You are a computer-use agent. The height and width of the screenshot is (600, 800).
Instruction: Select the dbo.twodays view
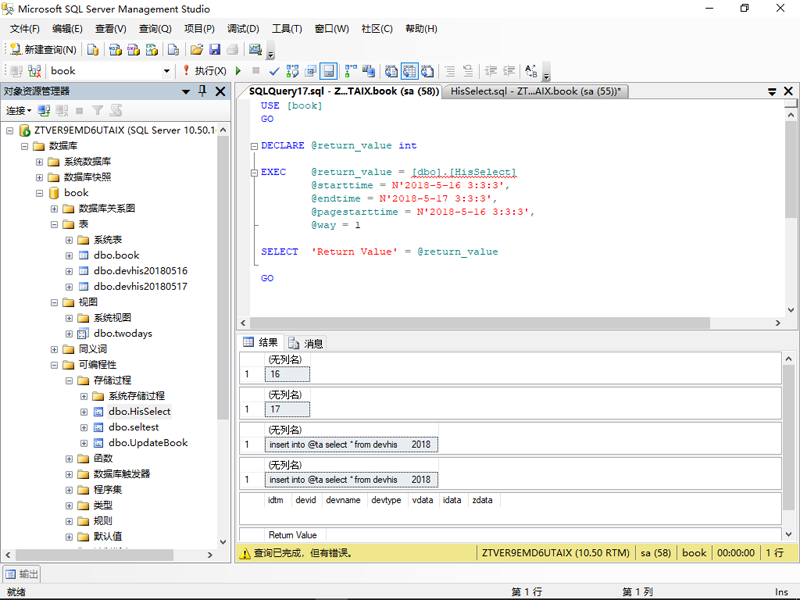click(x=122, y=334)
